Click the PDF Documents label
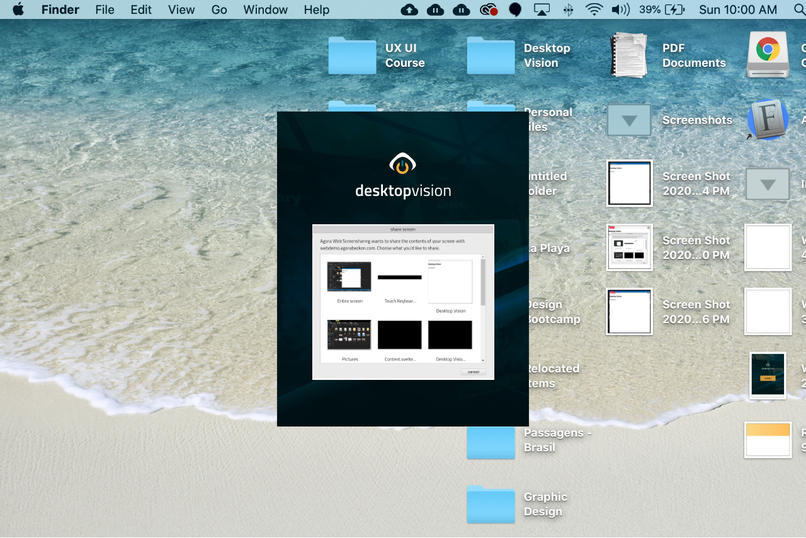The width and height of the screenshot is (806, 538). pyautogui.click(x=694, y=55)
